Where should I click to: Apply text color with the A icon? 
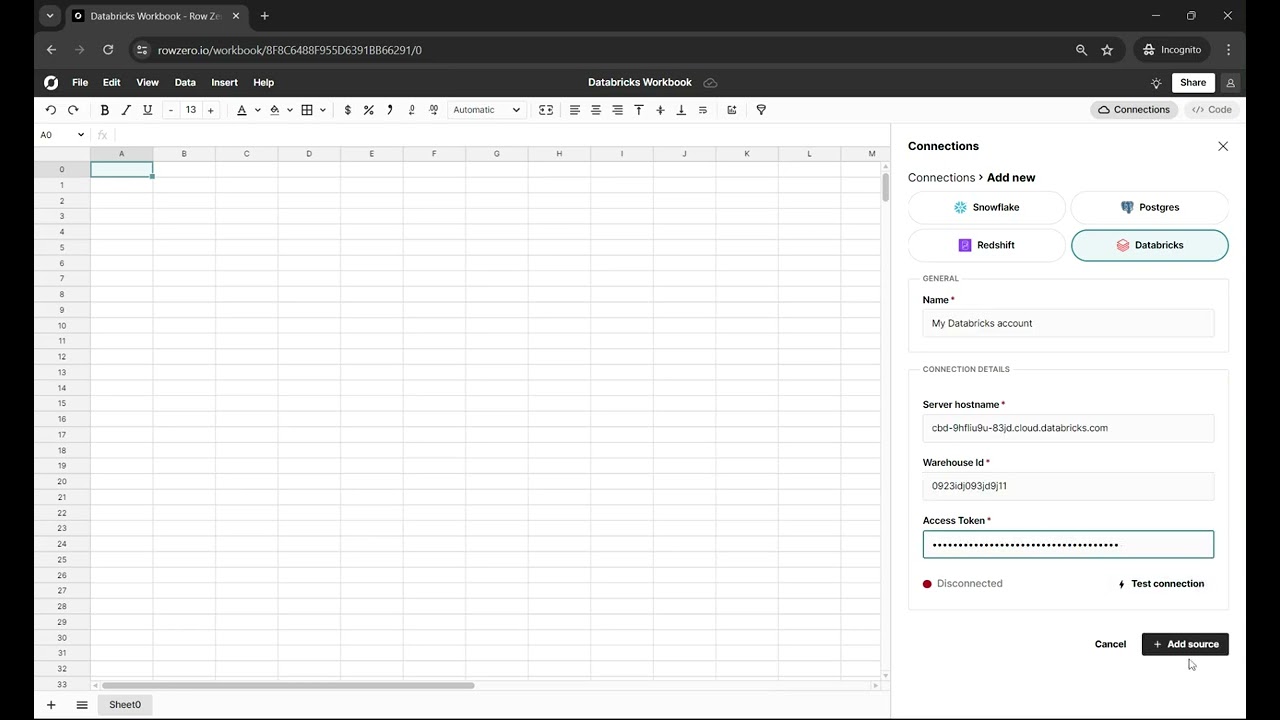point(242,110)
